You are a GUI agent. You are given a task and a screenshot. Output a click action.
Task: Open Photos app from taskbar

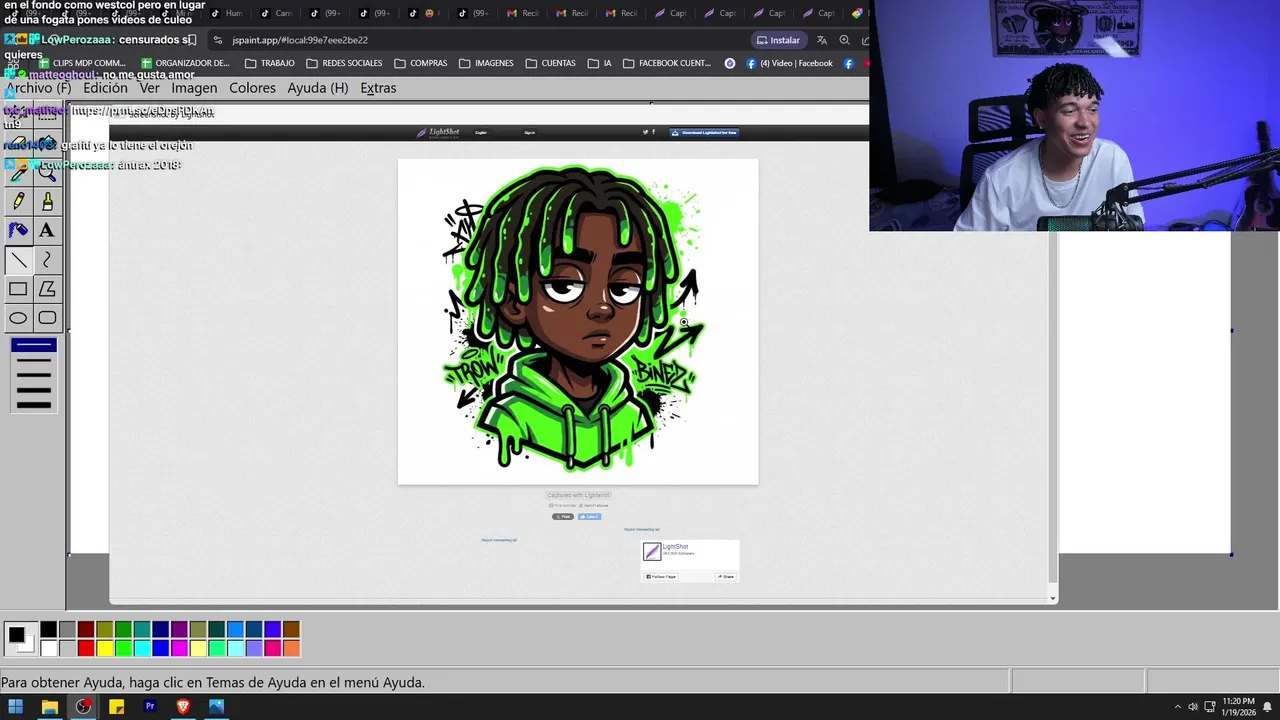click(x=217, y=706)
